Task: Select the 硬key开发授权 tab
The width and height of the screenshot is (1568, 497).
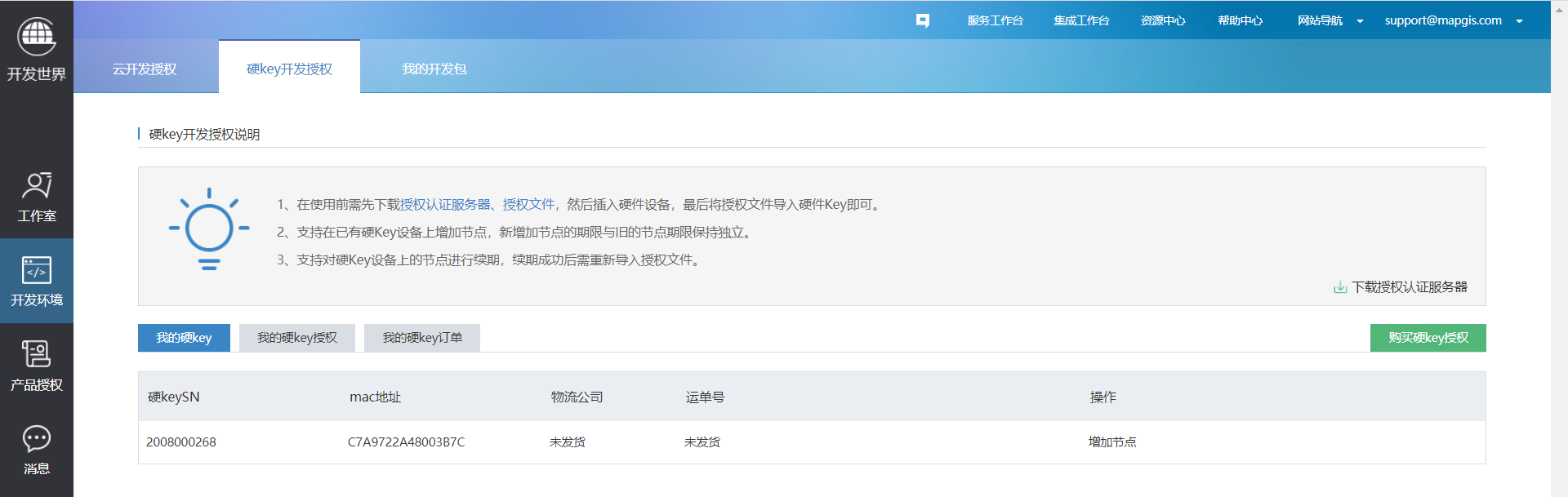Action: (289, 69)
